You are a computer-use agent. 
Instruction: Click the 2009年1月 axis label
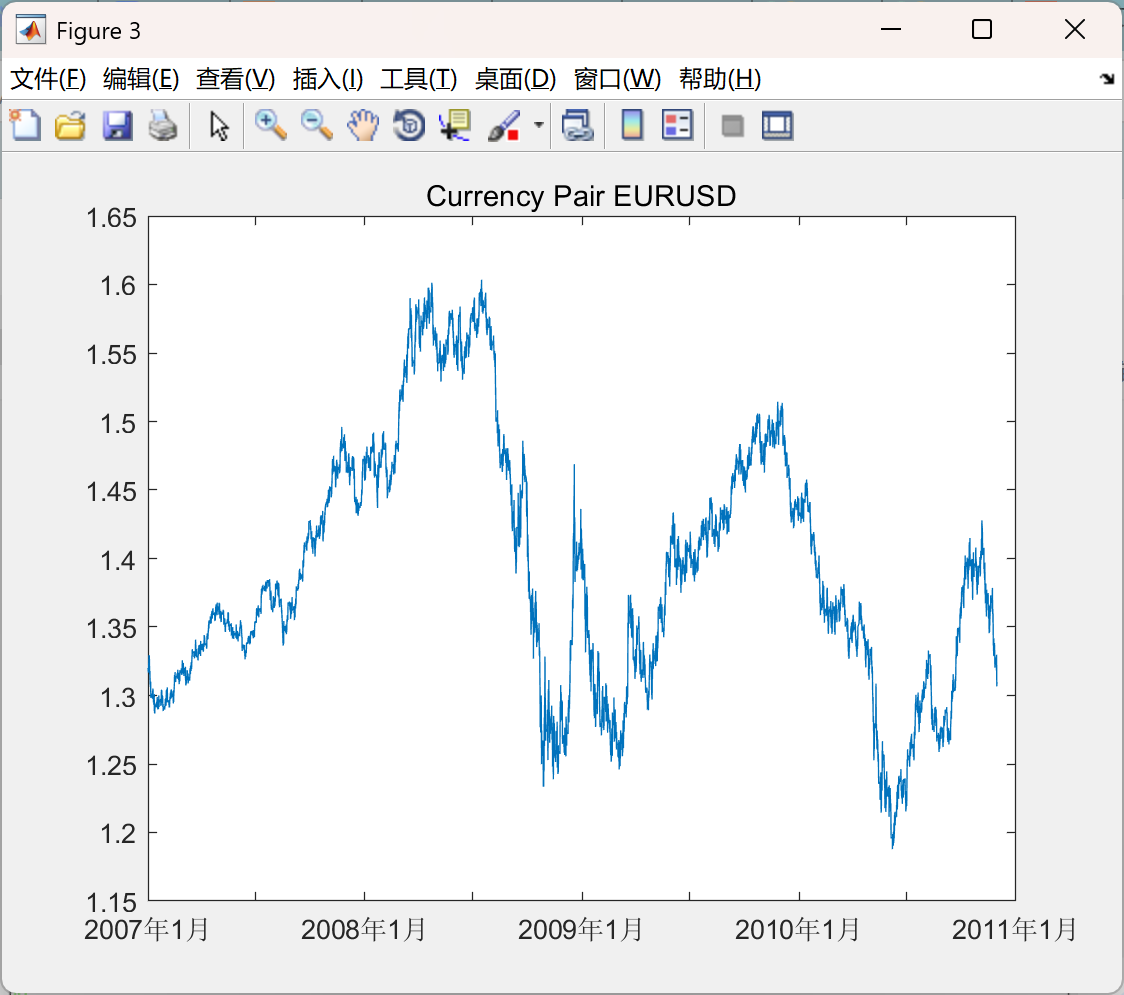(x=581, y=930)
